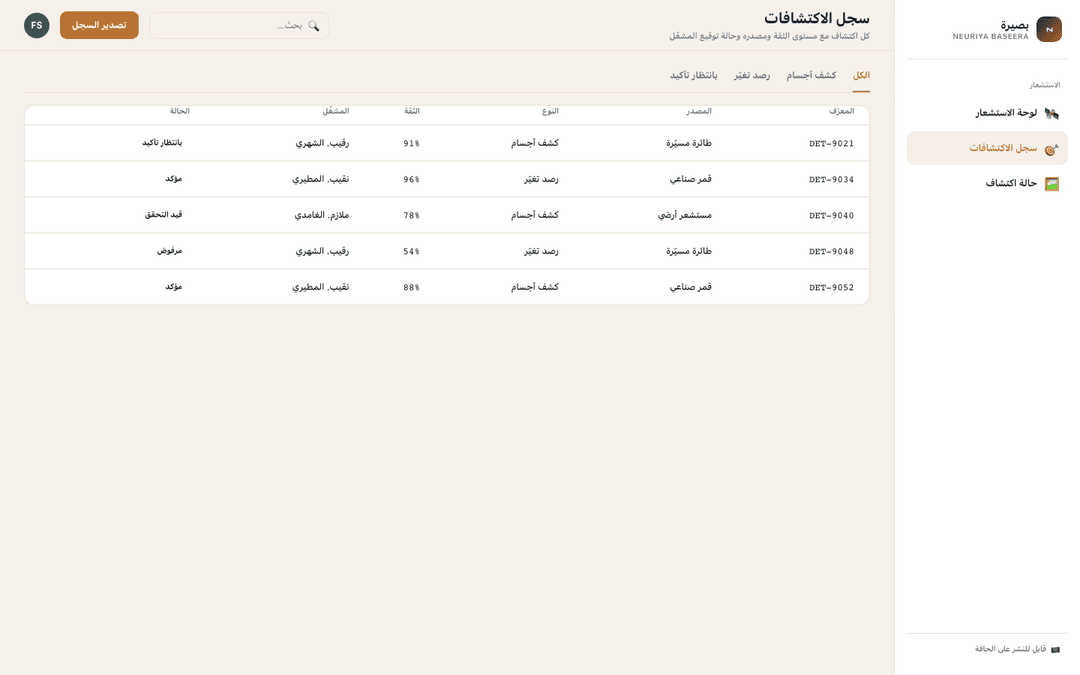Select detection DET-9021
Image resolution: width=1080 pixels, height=675 pixels.
[x=831, y=143]
